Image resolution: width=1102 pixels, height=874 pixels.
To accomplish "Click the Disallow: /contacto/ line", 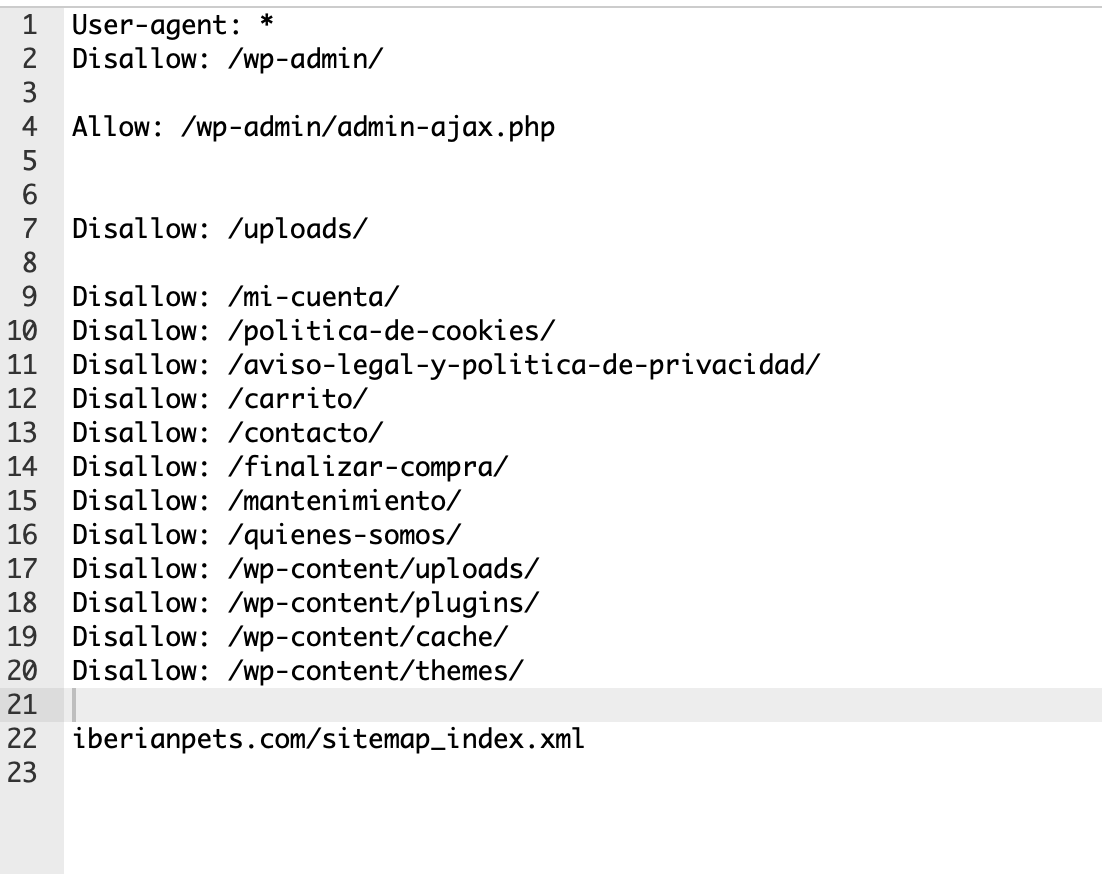I will click(228, 433).
